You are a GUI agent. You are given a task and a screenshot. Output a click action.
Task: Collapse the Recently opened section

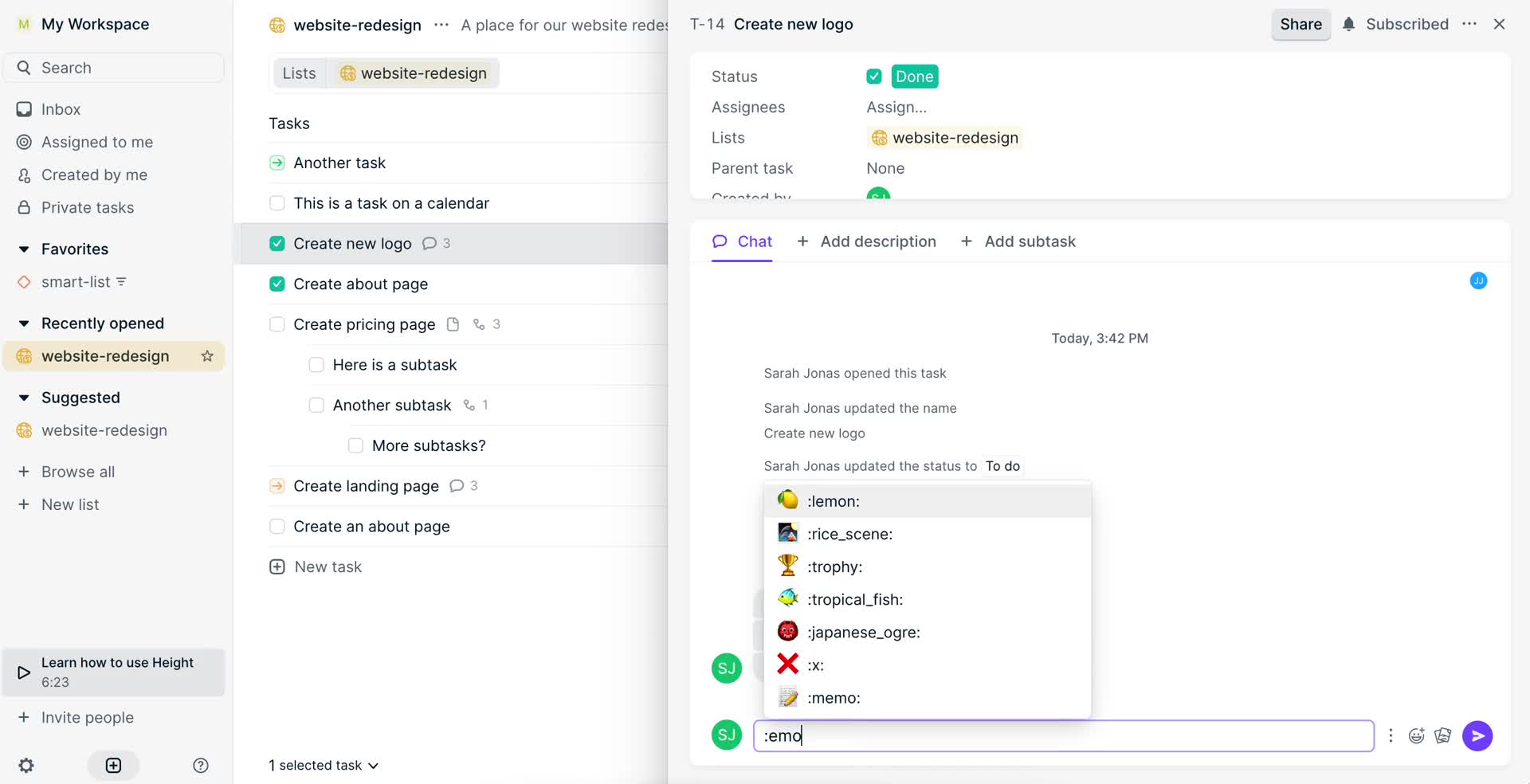pyautogui.click(x=24, y=323)
